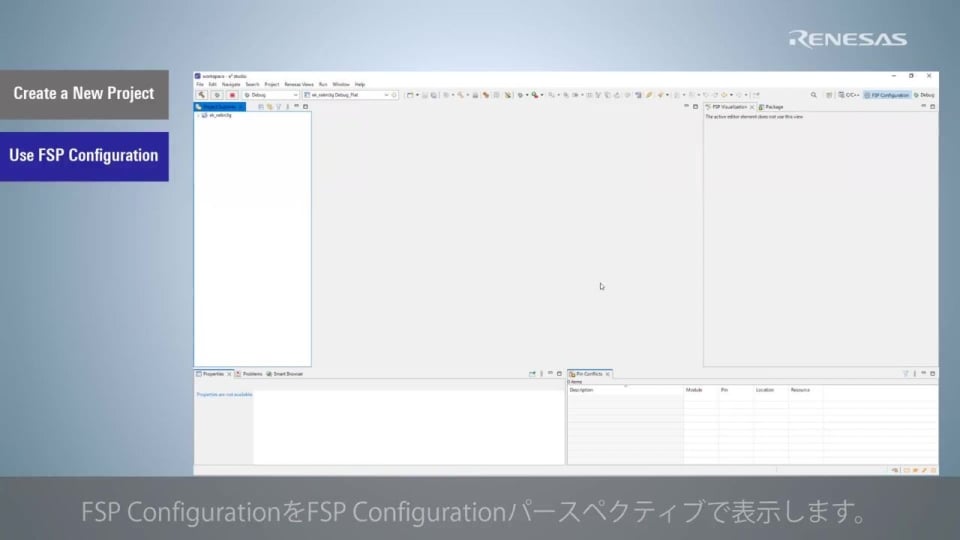Click the Project Explorer filter icon
960x540 pixels.
pos(279,107)
